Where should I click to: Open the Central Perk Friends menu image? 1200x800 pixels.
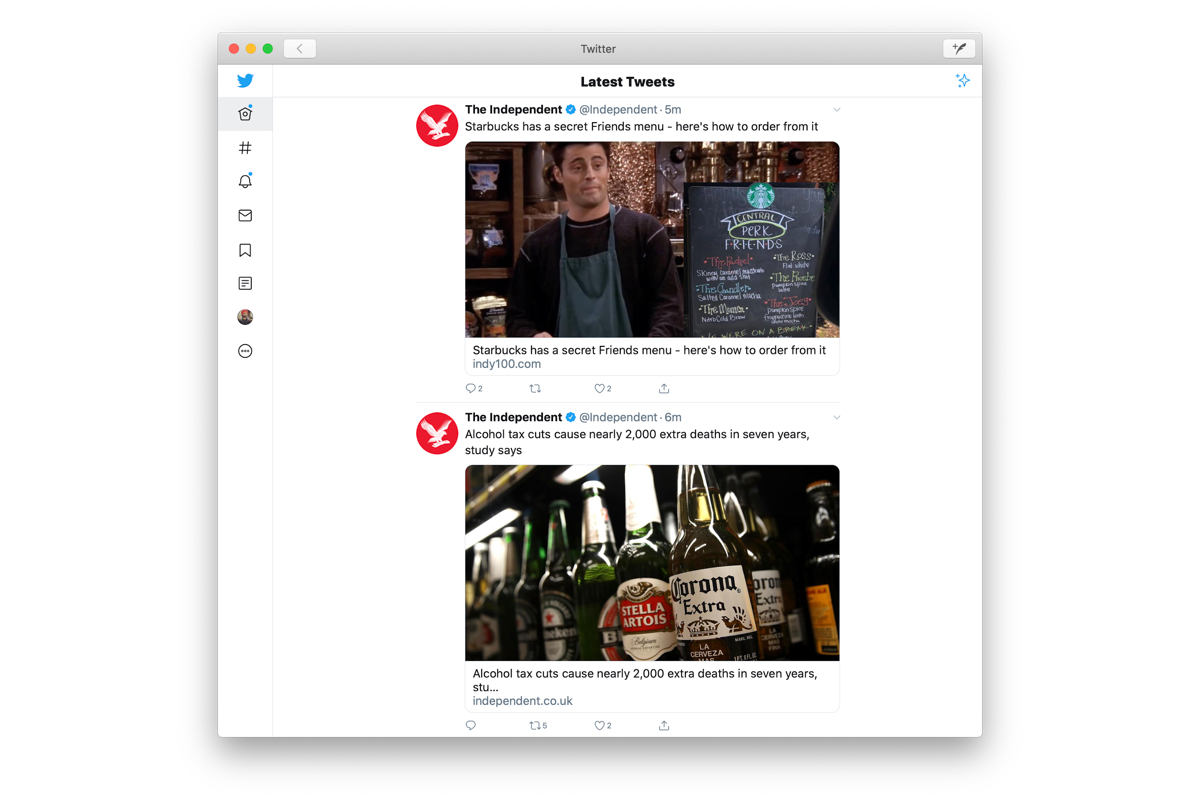pos(652,240)
